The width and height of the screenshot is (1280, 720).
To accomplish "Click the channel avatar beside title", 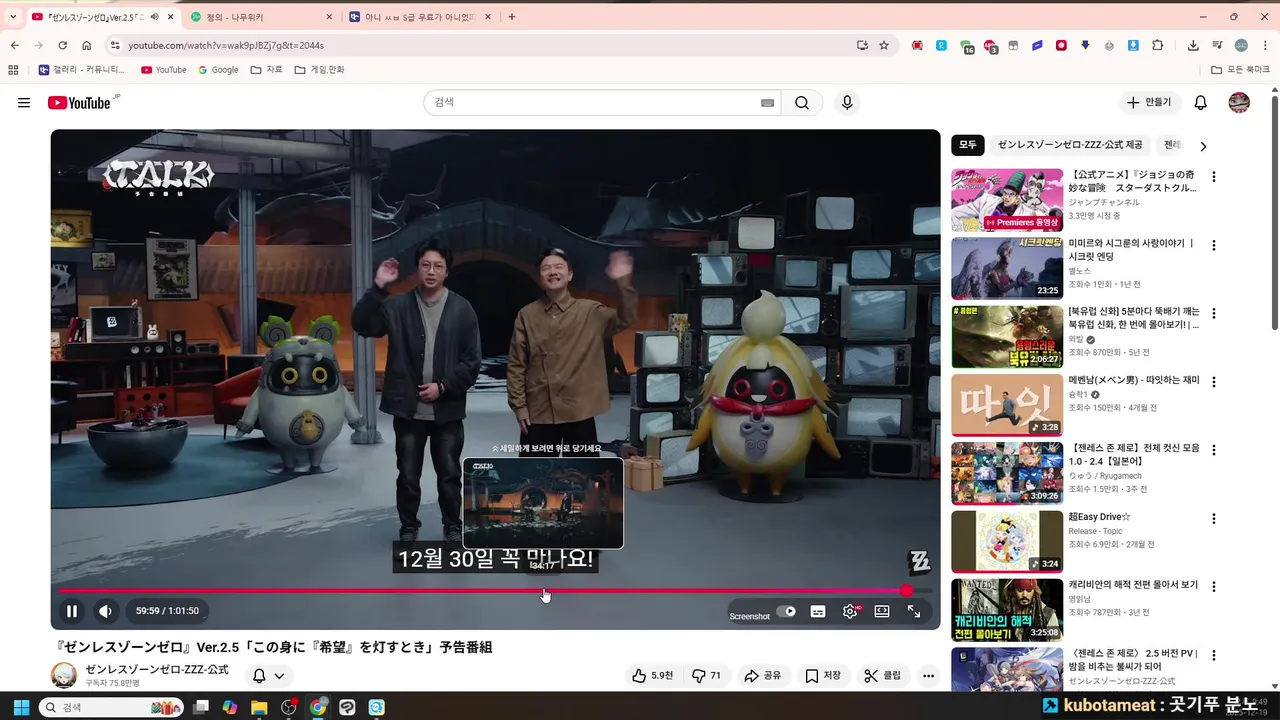I will [x=64, y=675].
